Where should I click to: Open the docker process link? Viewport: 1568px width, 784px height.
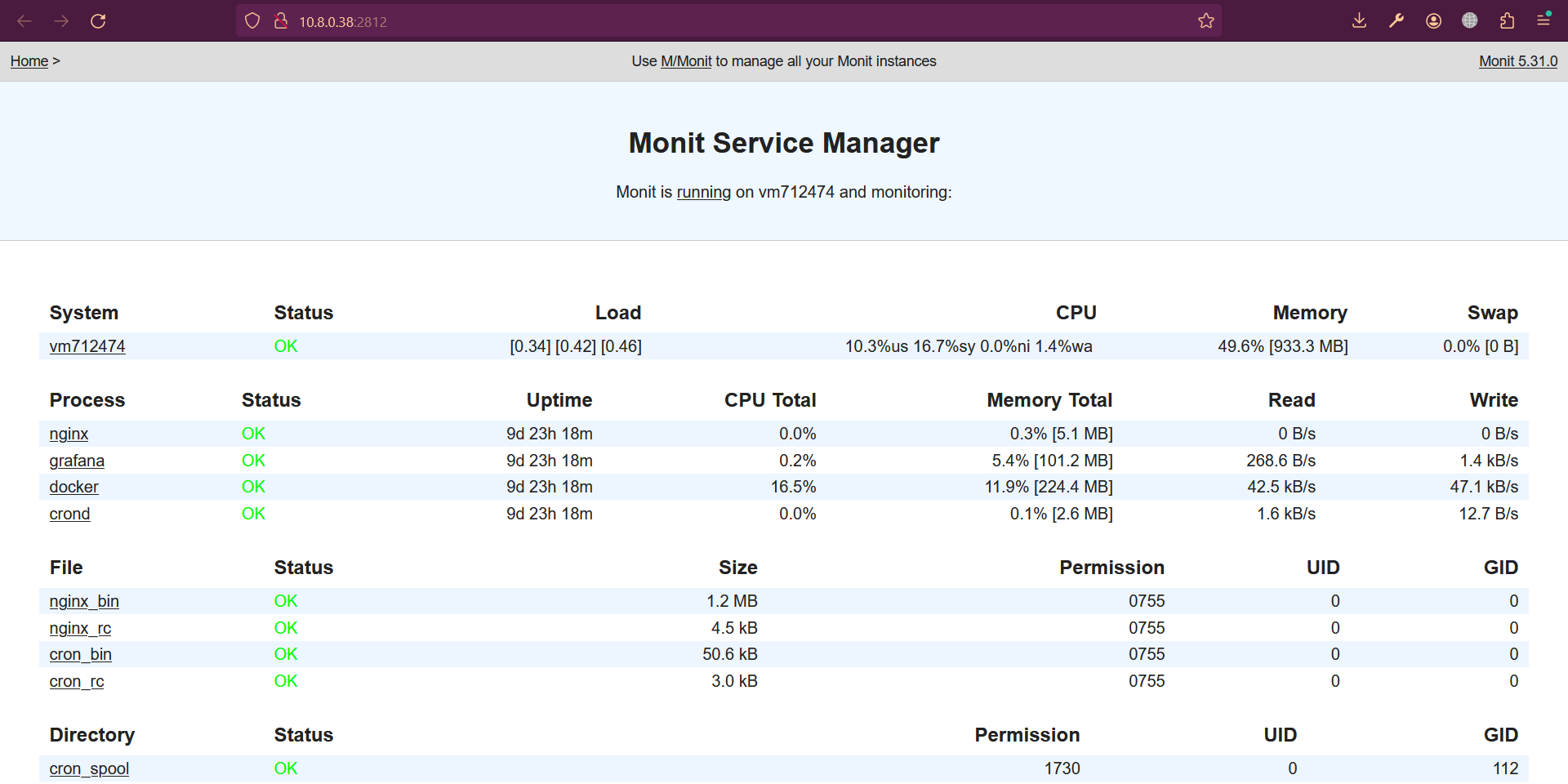73,487
